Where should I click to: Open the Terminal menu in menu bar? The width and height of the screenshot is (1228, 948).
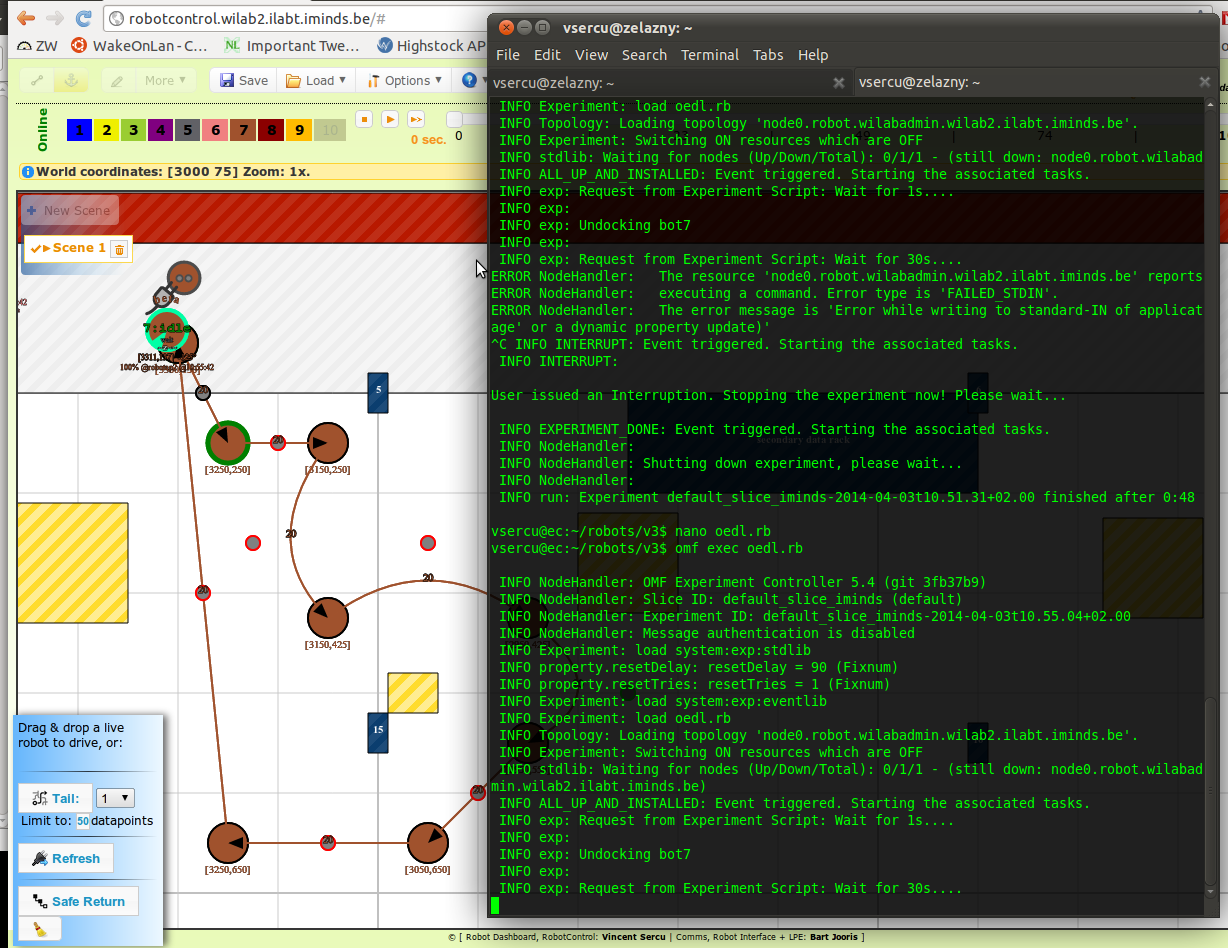[710, 55]
